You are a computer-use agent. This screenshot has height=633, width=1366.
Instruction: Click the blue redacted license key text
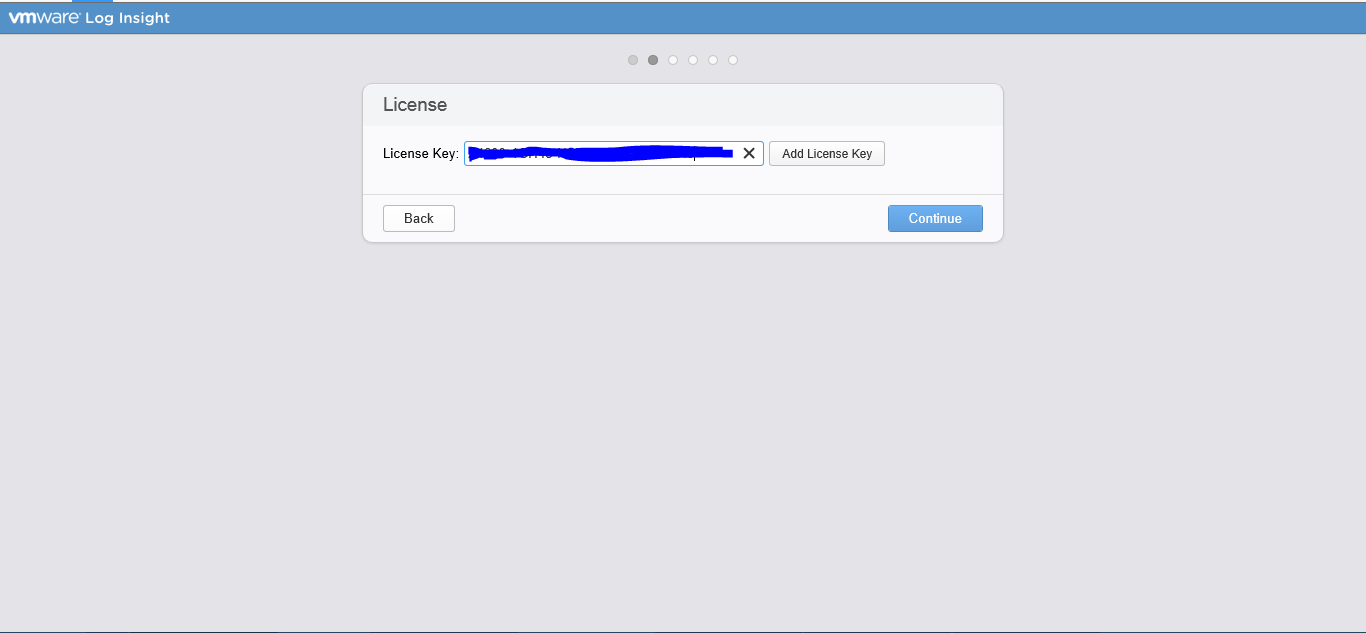click(600, 154)
